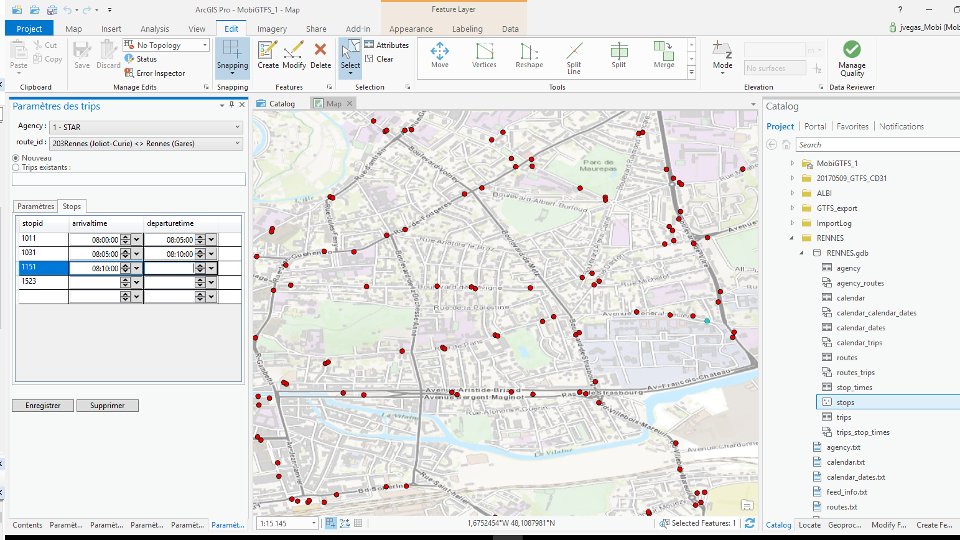Image resolution: width=960 pixels, height=540 pixels.
Task: Open the Error Inspector
Action: [x=154, y=73]
